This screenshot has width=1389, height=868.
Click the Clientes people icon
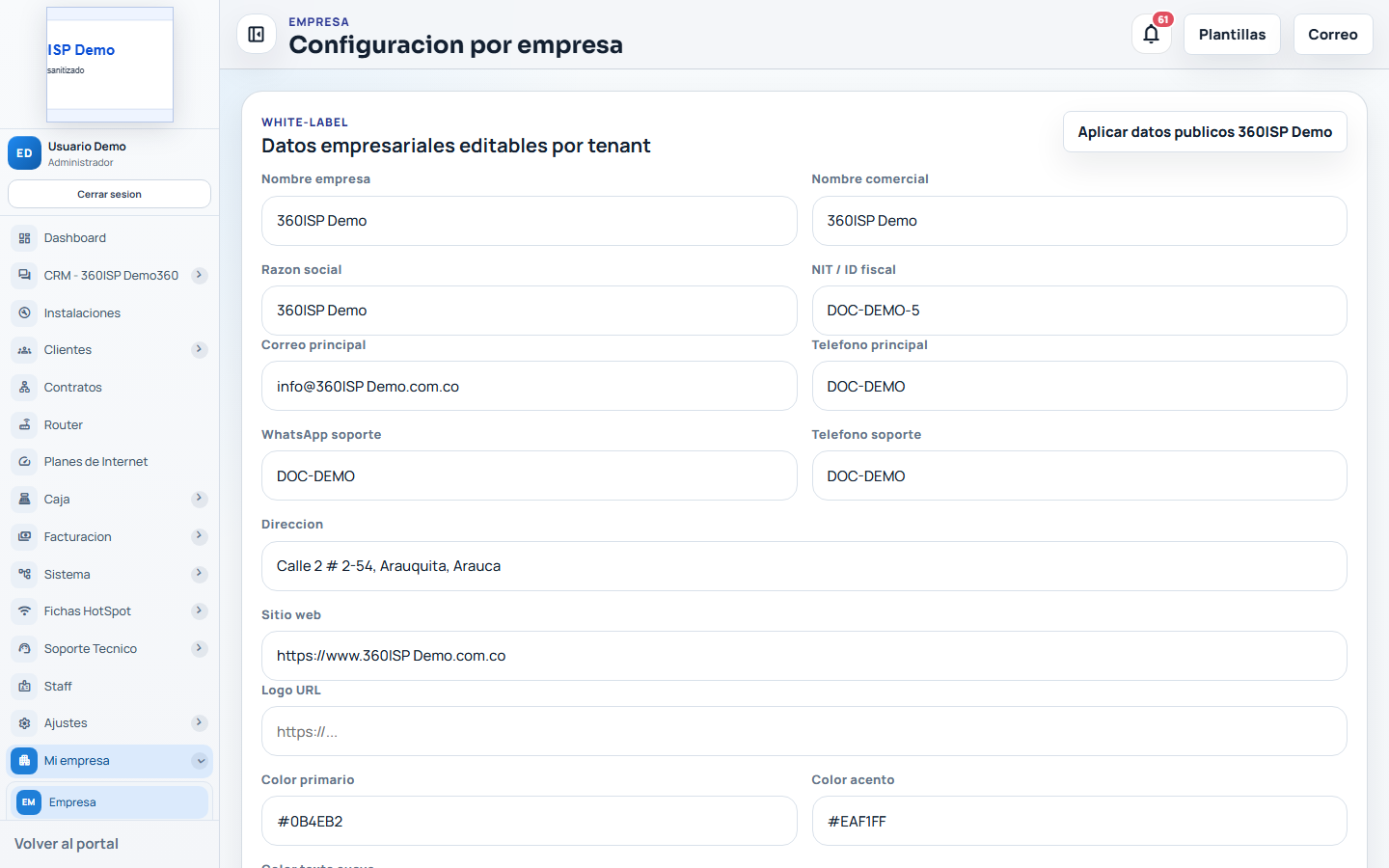point(25,350)
